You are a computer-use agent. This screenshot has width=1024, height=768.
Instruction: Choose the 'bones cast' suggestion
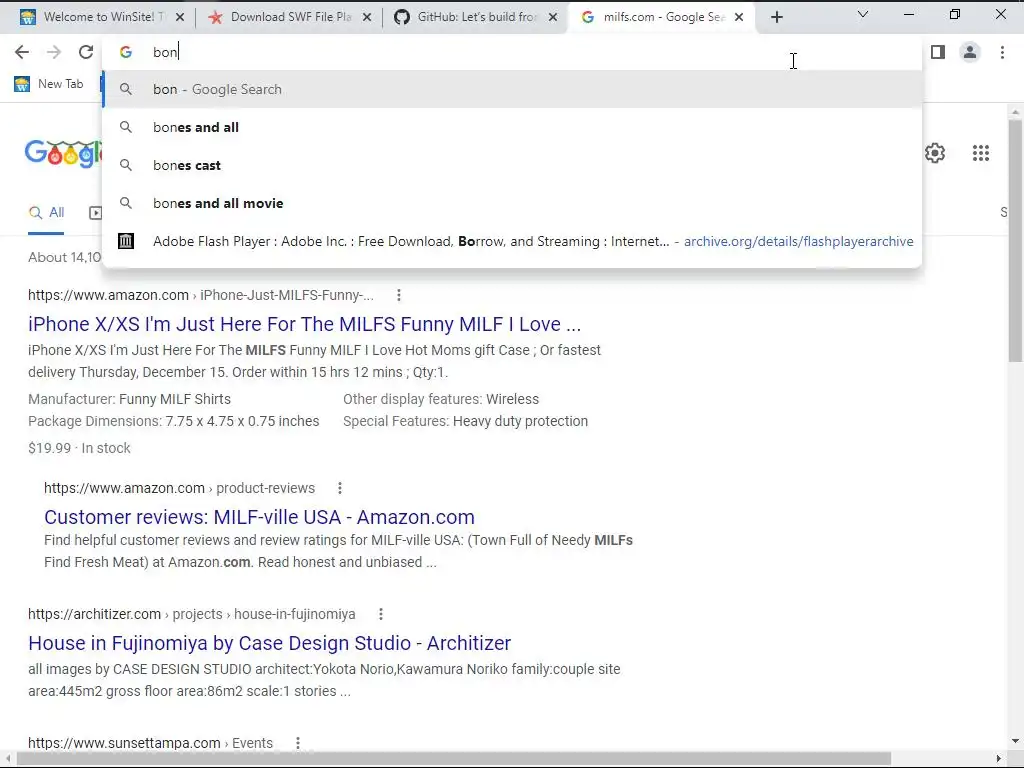pyautogui.click(x=513, y=165)
